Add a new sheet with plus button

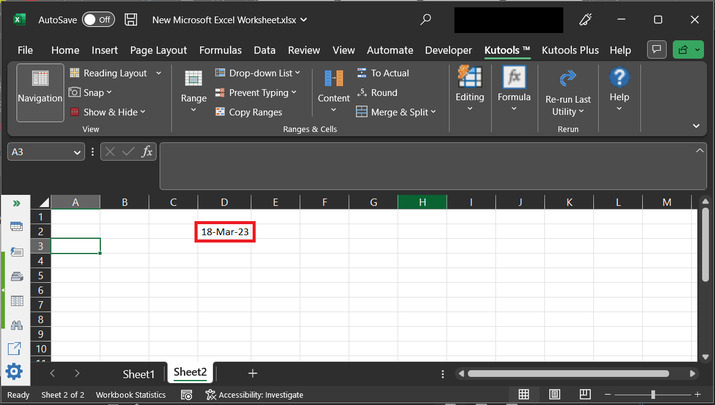point(253,373)
